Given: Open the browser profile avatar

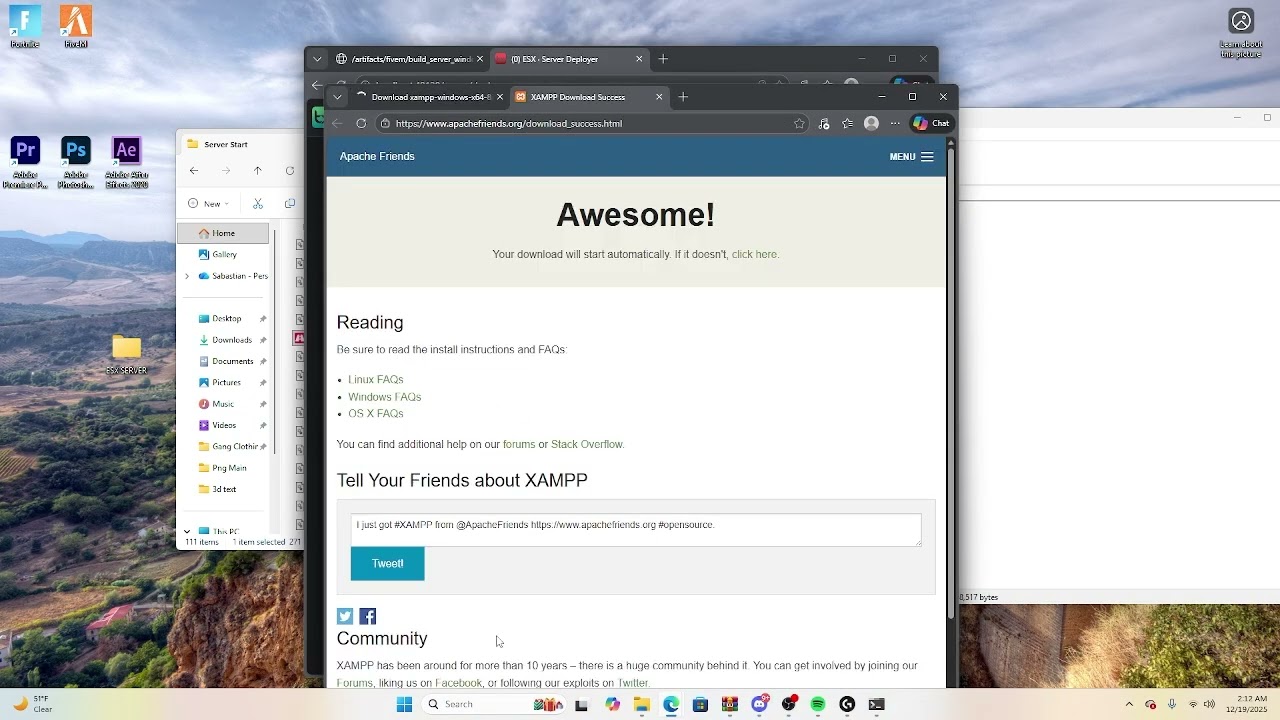Looking at the screenshot, I should pos(871,123).
